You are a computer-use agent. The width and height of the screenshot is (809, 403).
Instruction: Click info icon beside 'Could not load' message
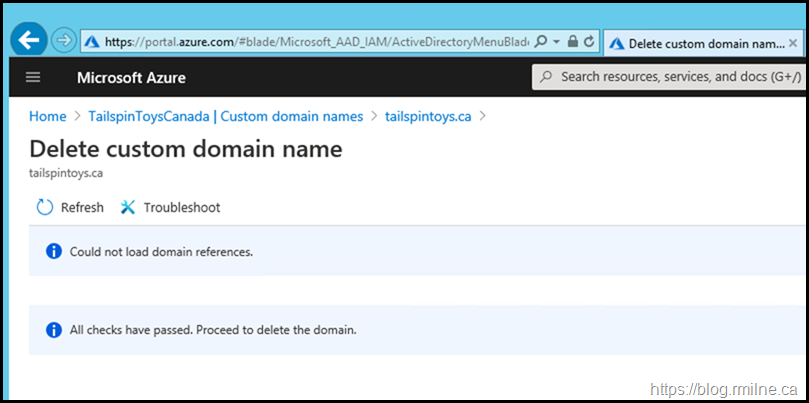tap(54, 251)
